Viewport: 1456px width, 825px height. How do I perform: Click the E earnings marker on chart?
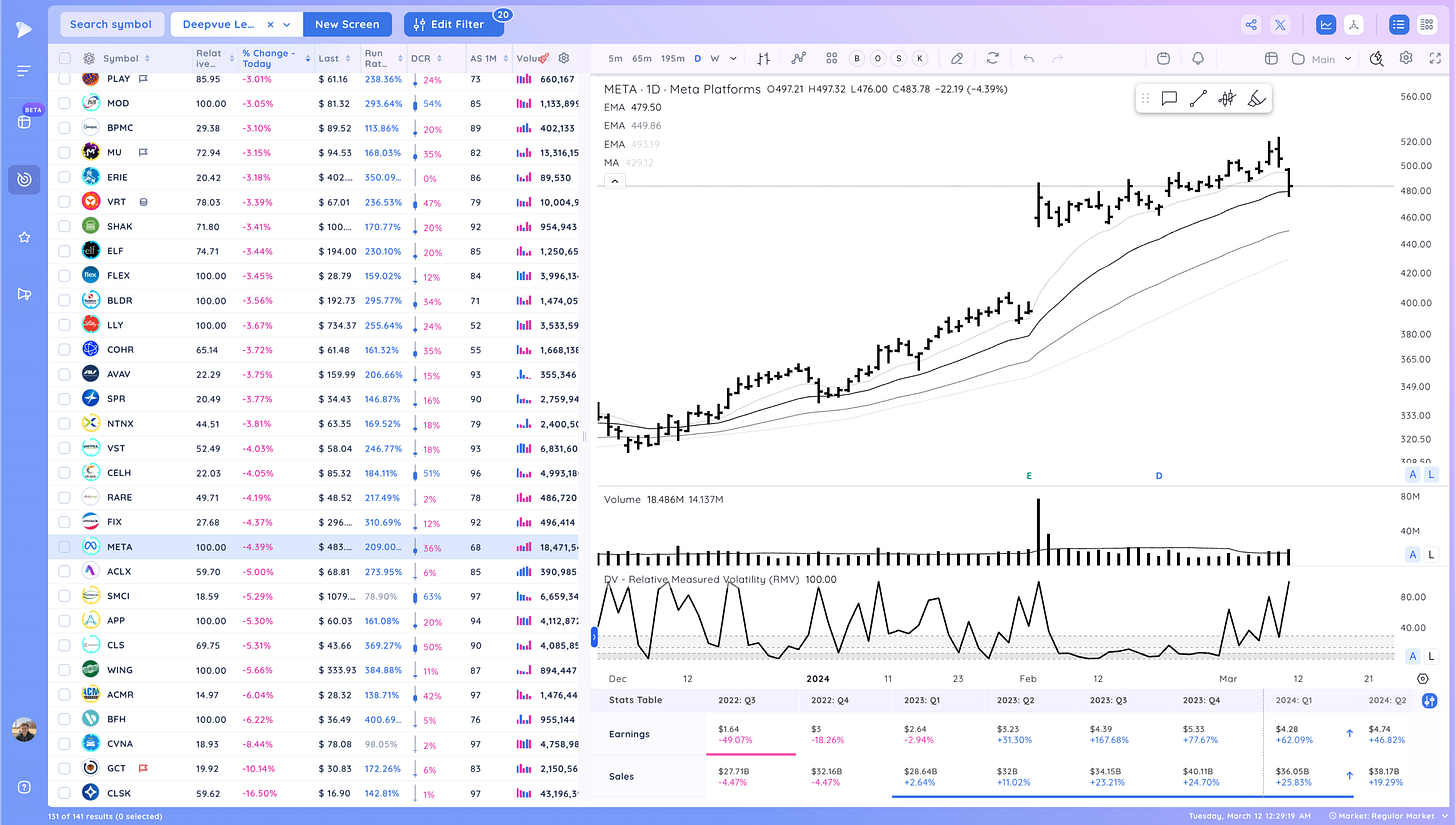pos(1029,476)
